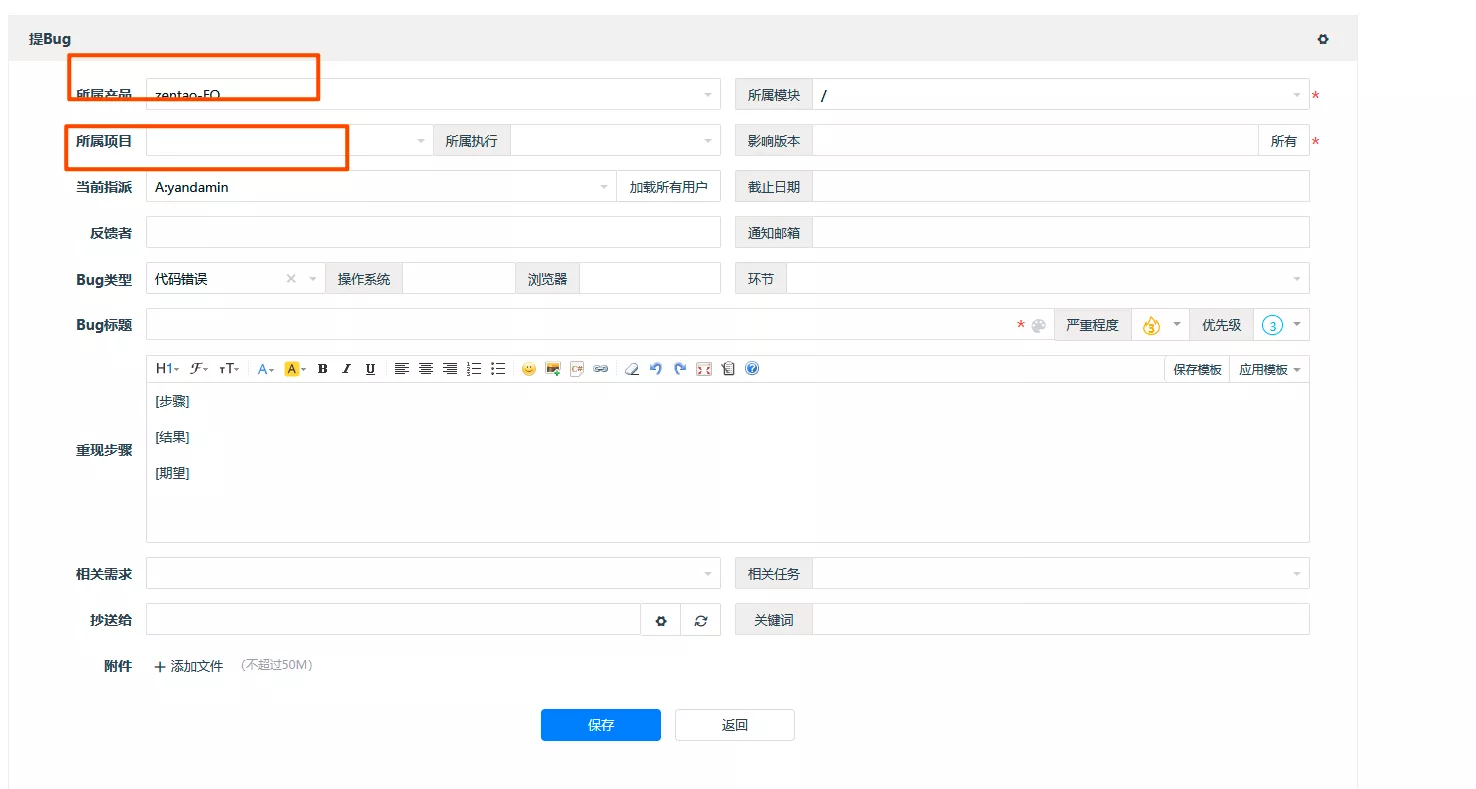Pick the text color (blue A)
Image resolution: width=1476 pixels, height=789 pixels.
[x=266, y=369]
